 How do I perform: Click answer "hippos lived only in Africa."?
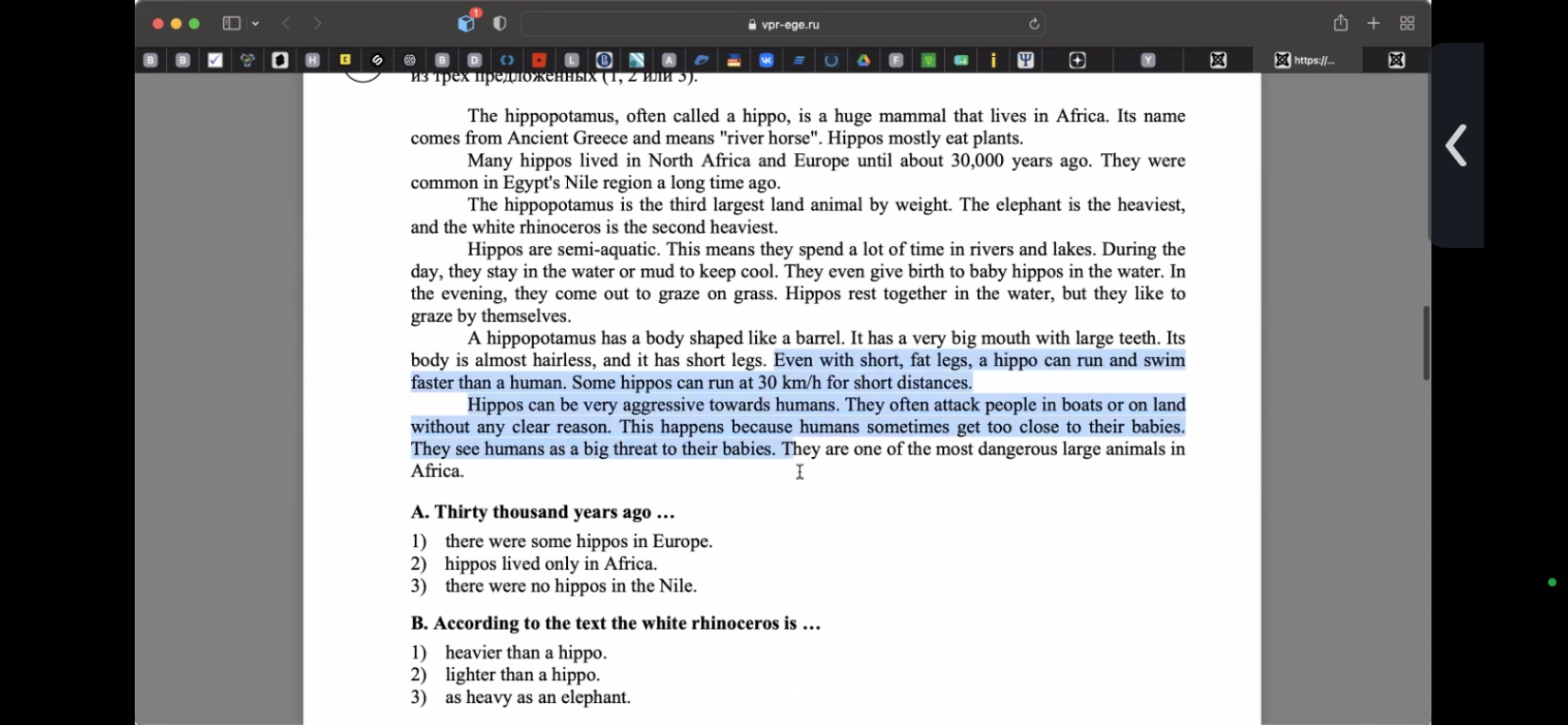pyautogui.click(x=551, y=563)
